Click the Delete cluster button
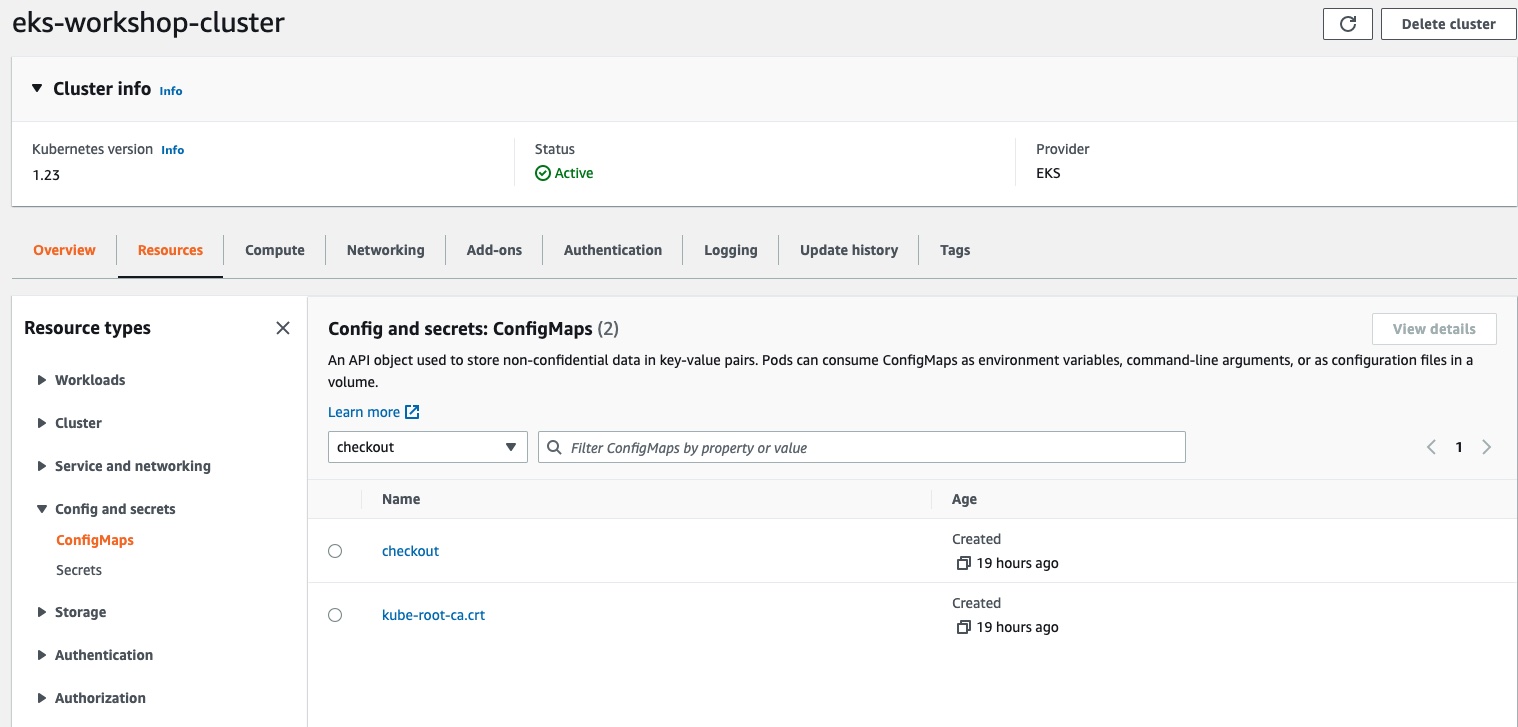This screenshot has width=1518, height=727. point(1448,24)
